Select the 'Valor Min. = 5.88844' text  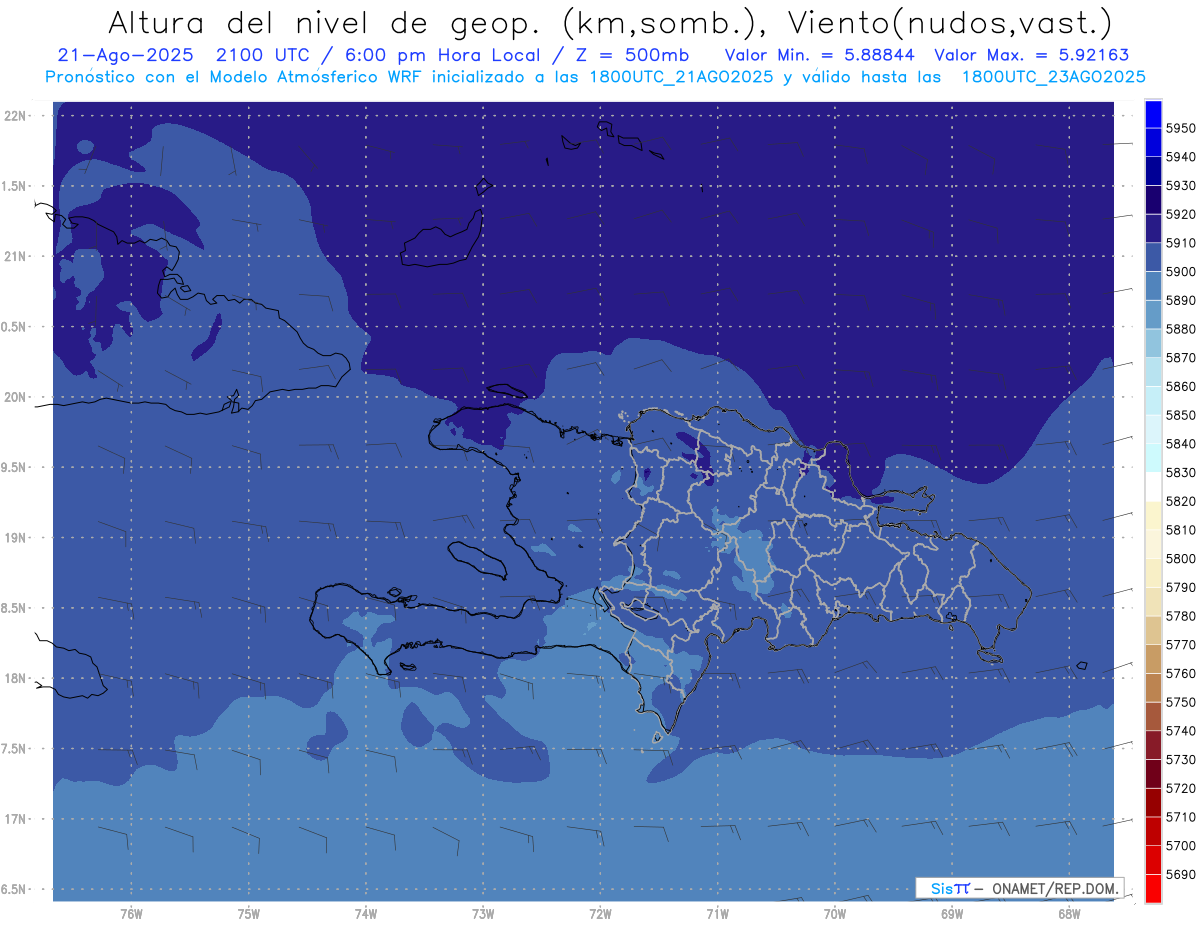coord(819,56)
